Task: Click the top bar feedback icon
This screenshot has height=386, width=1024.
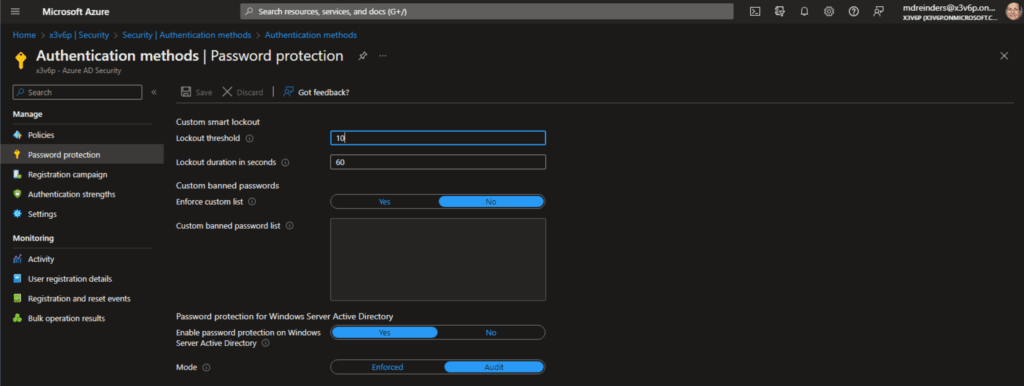Action: [x=878, y=12]
